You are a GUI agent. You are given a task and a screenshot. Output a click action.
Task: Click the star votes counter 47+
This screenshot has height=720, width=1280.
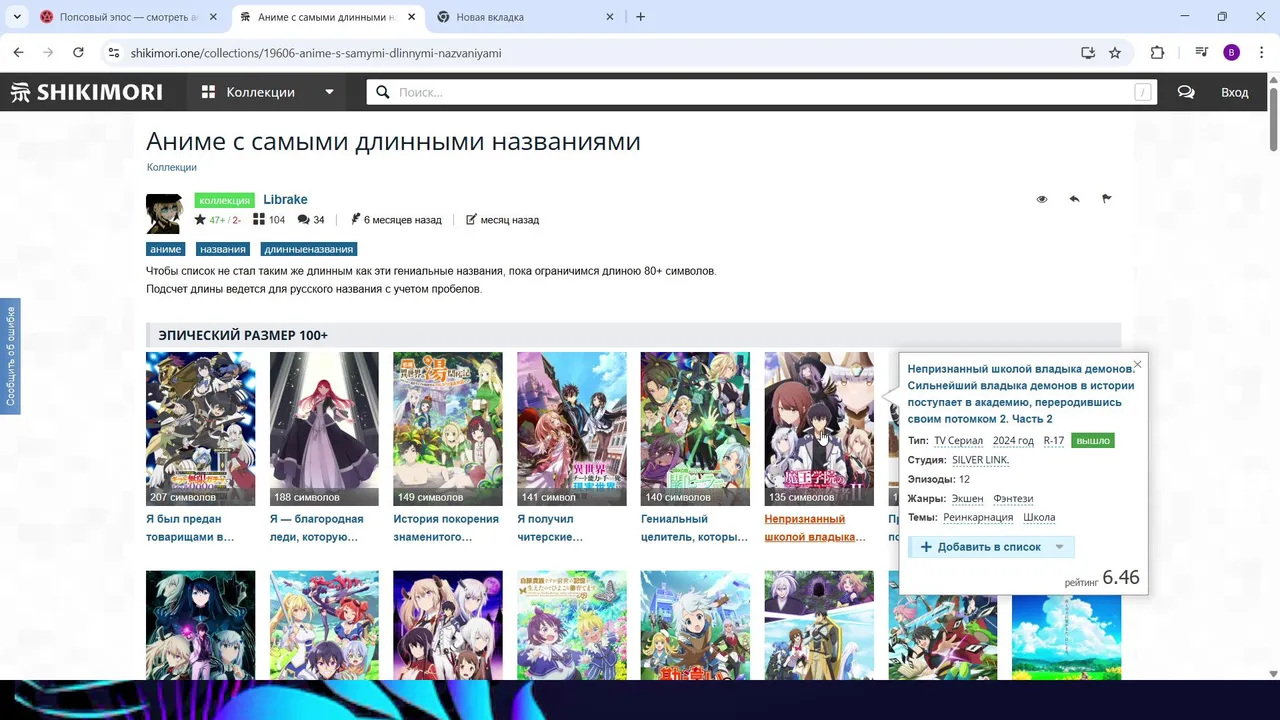click(217, 220)
